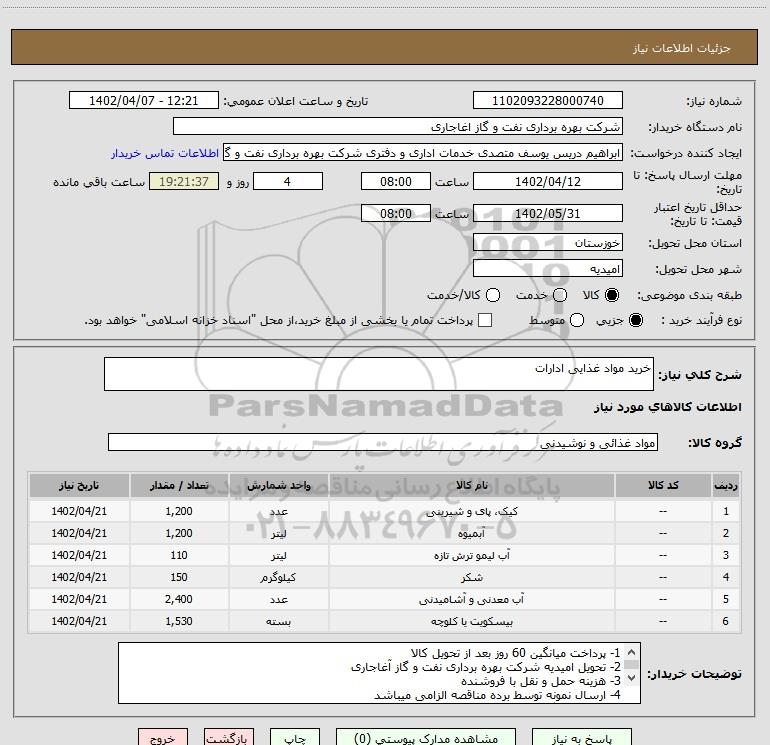Select the جزیی purchase type radio
Screen dimensions: 770x745
click(635, 320)
